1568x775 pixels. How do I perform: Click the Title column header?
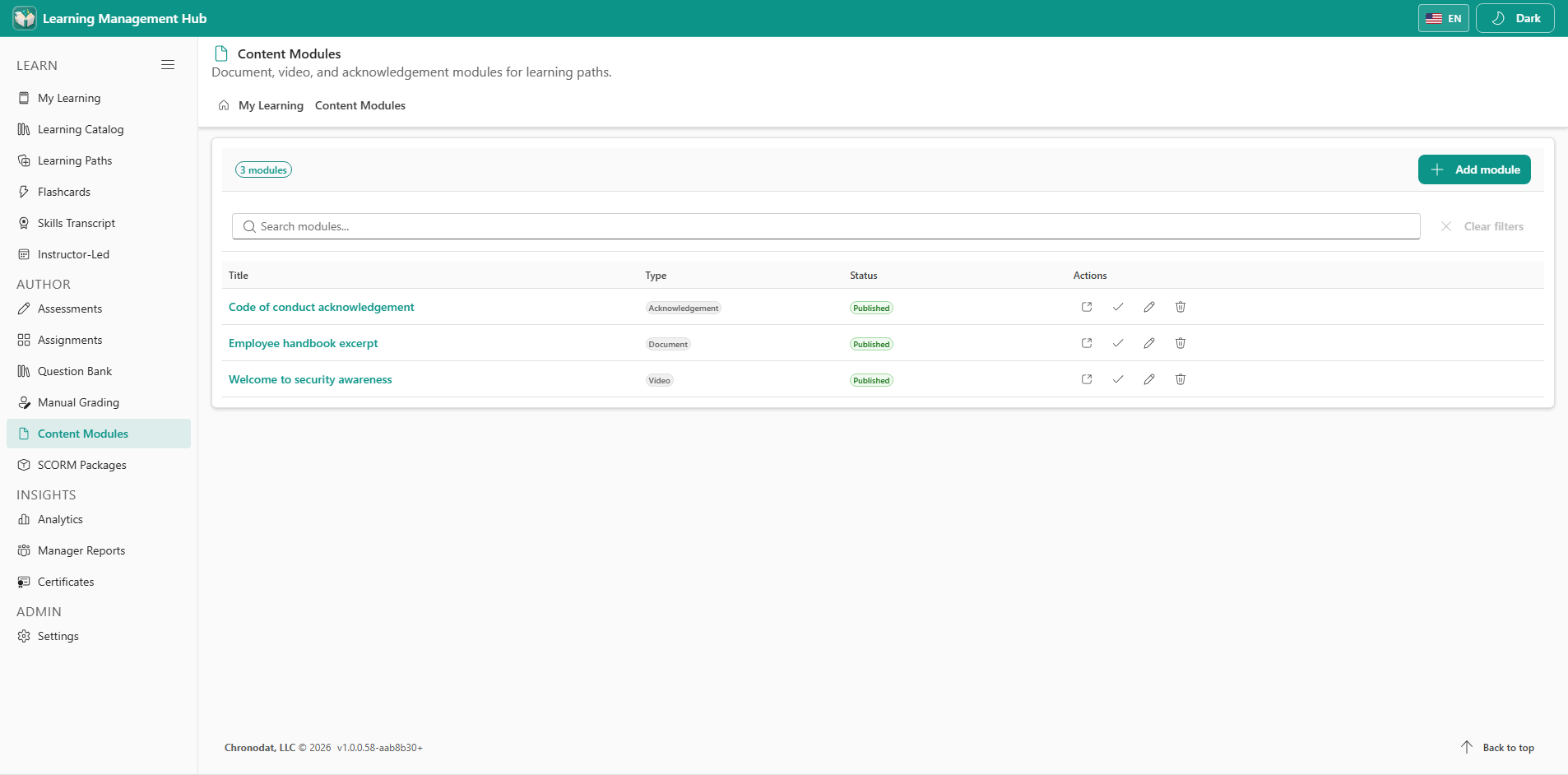click(x=239, y=276)
